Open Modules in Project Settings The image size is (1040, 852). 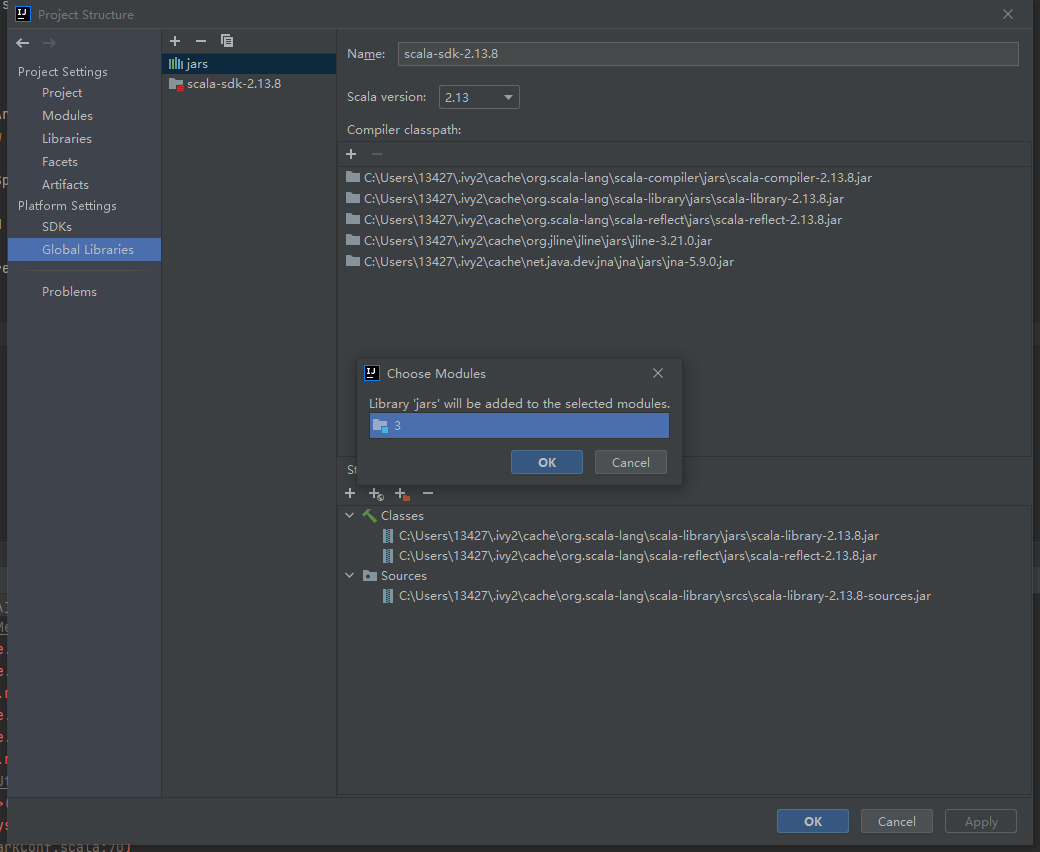pos(67,116)
